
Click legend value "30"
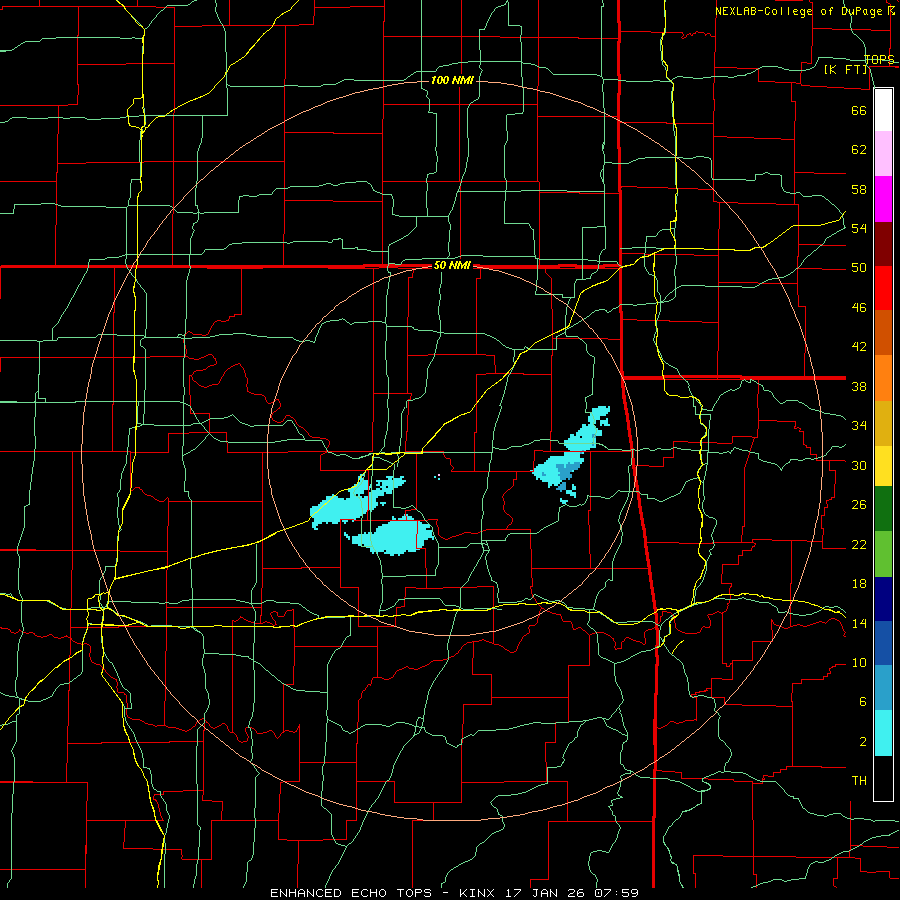[859, 465]
